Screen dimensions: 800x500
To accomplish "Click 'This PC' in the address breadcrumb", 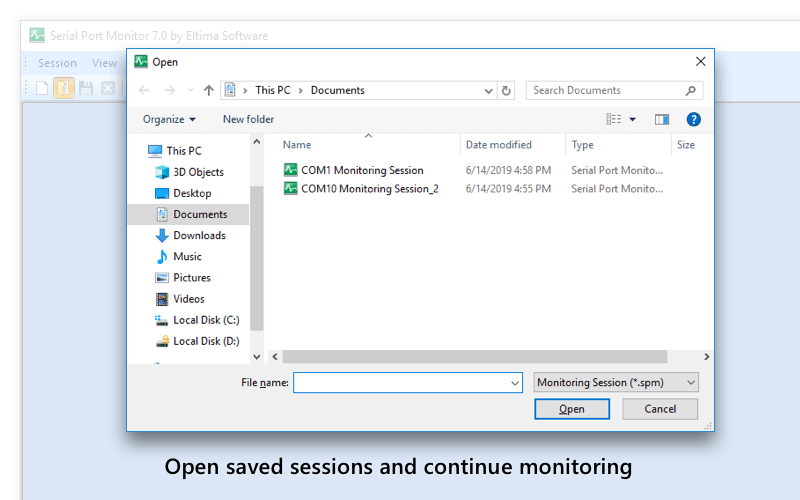I will [x=272, y=90].
